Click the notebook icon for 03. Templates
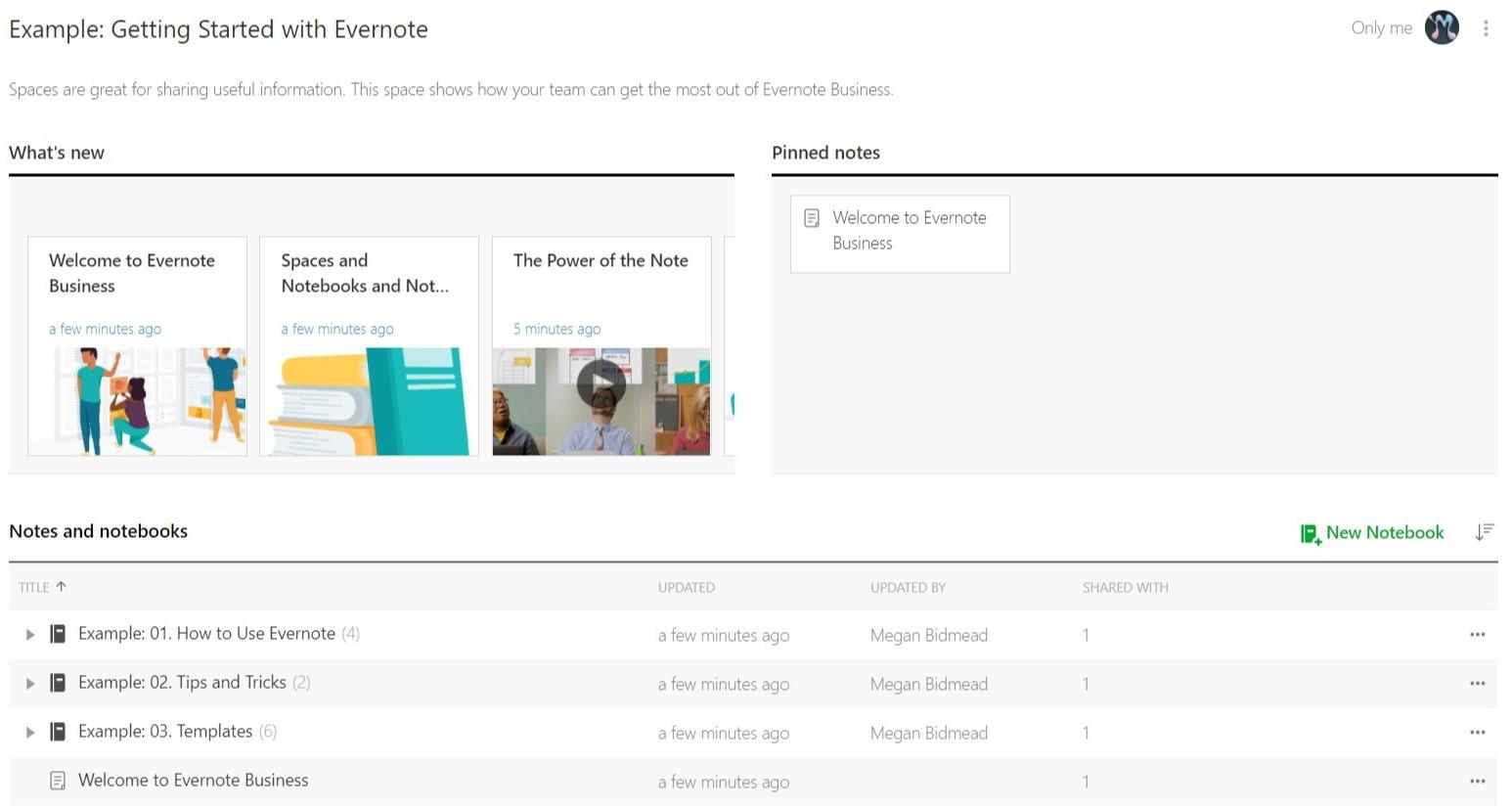This screenshot has height=809, width=1512. point(58,732)
